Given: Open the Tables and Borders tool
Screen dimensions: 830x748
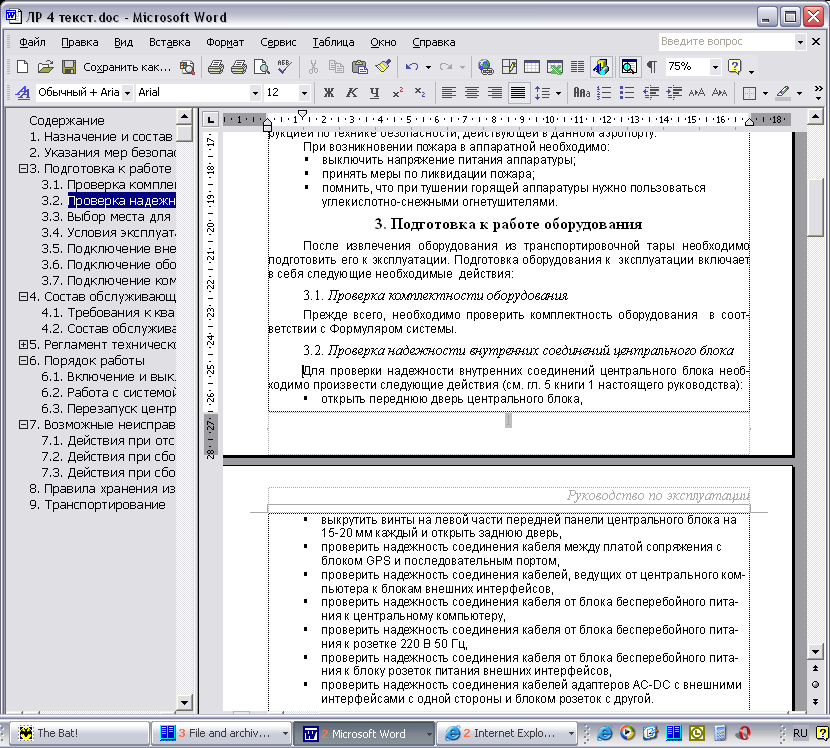Looking at the screenshot, I should (509, 67).
